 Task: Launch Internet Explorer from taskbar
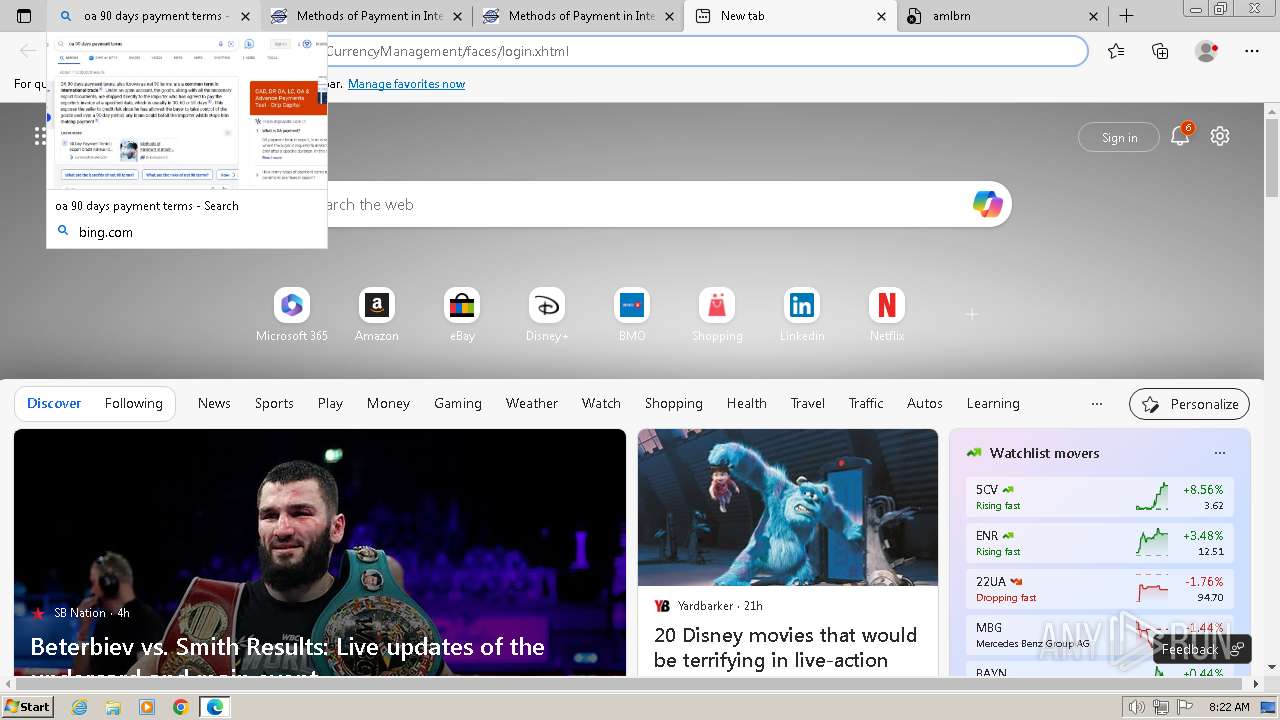tap(79, 707)
